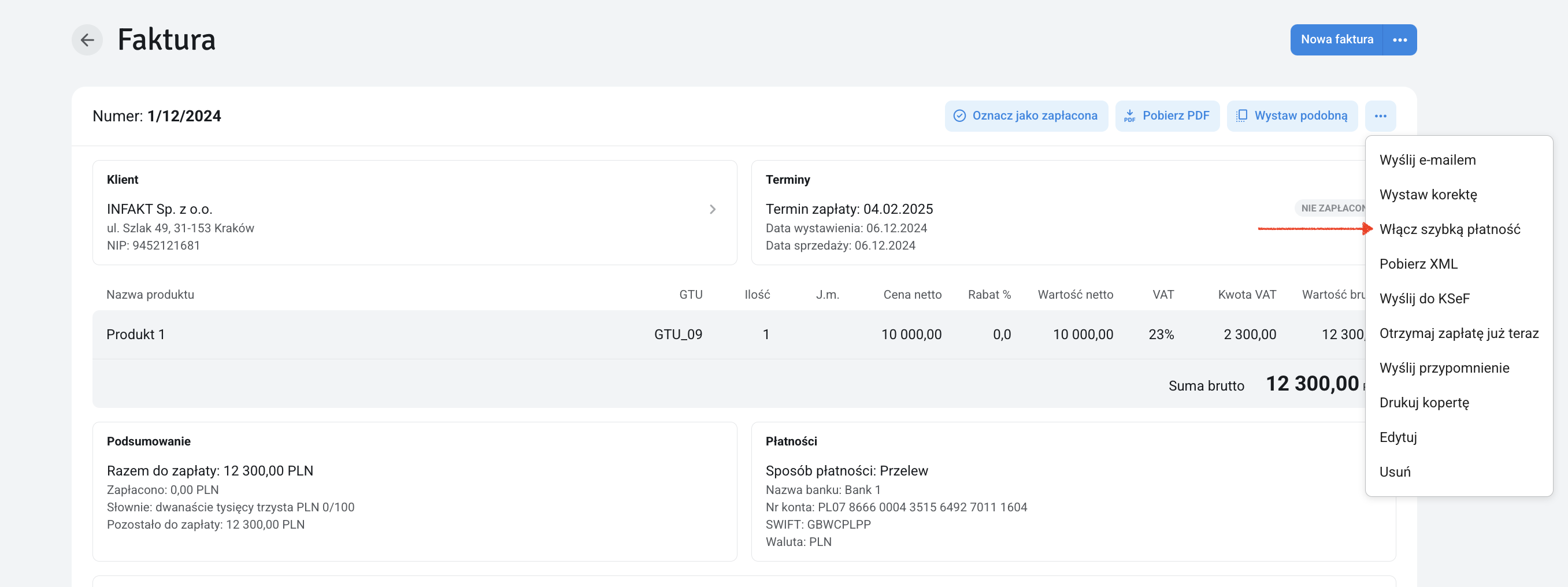
Task: Choose Drukuj kopertę menu entry
Action: click(x=1458, y=403)
